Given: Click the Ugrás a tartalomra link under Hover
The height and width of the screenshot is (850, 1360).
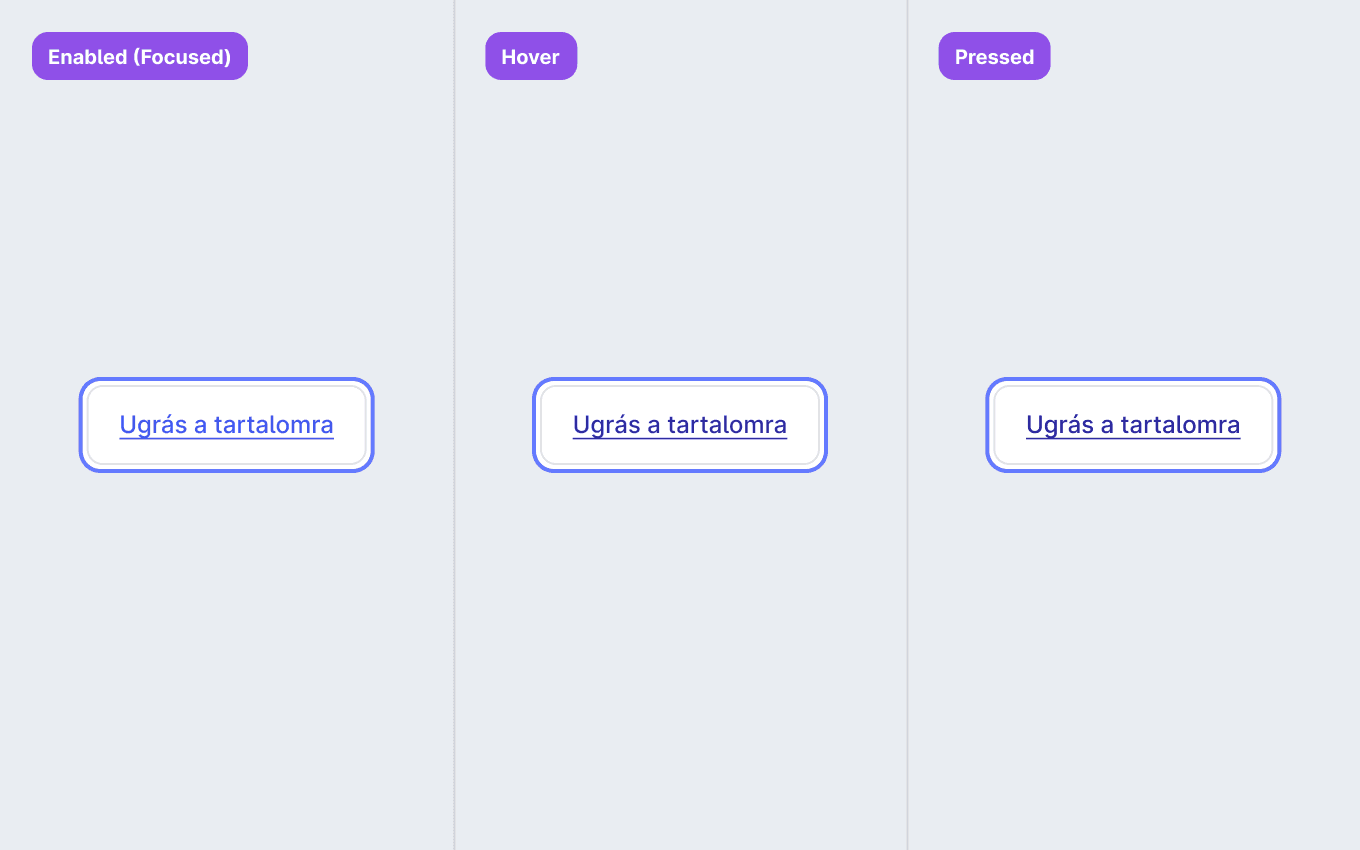Looking at the screenshot, I should click(680, 425).
